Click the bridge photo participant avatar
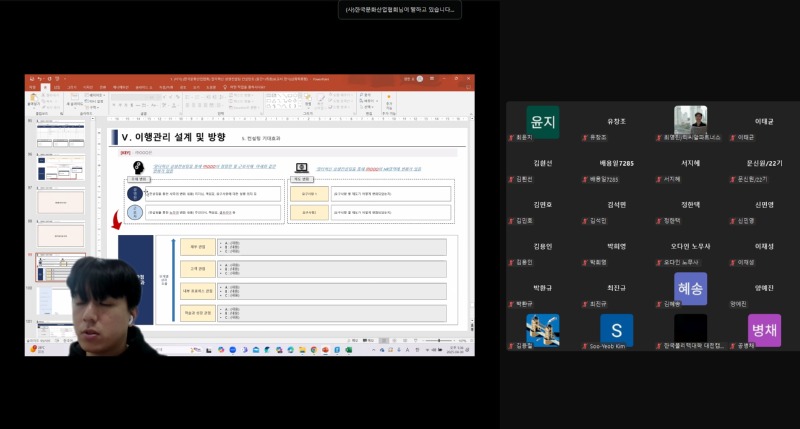The image size is (800, 429). click(542, 330)
